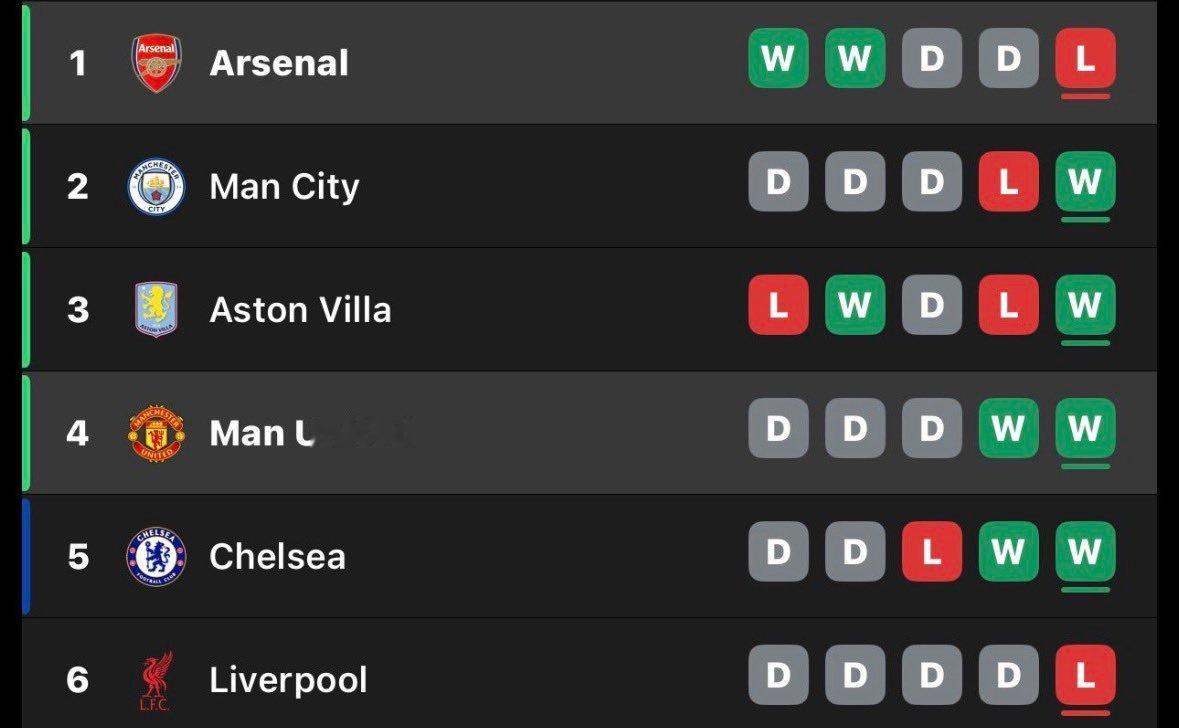Click the Chelsea club crest
1179x728 pixels.
tap(156, 556)
